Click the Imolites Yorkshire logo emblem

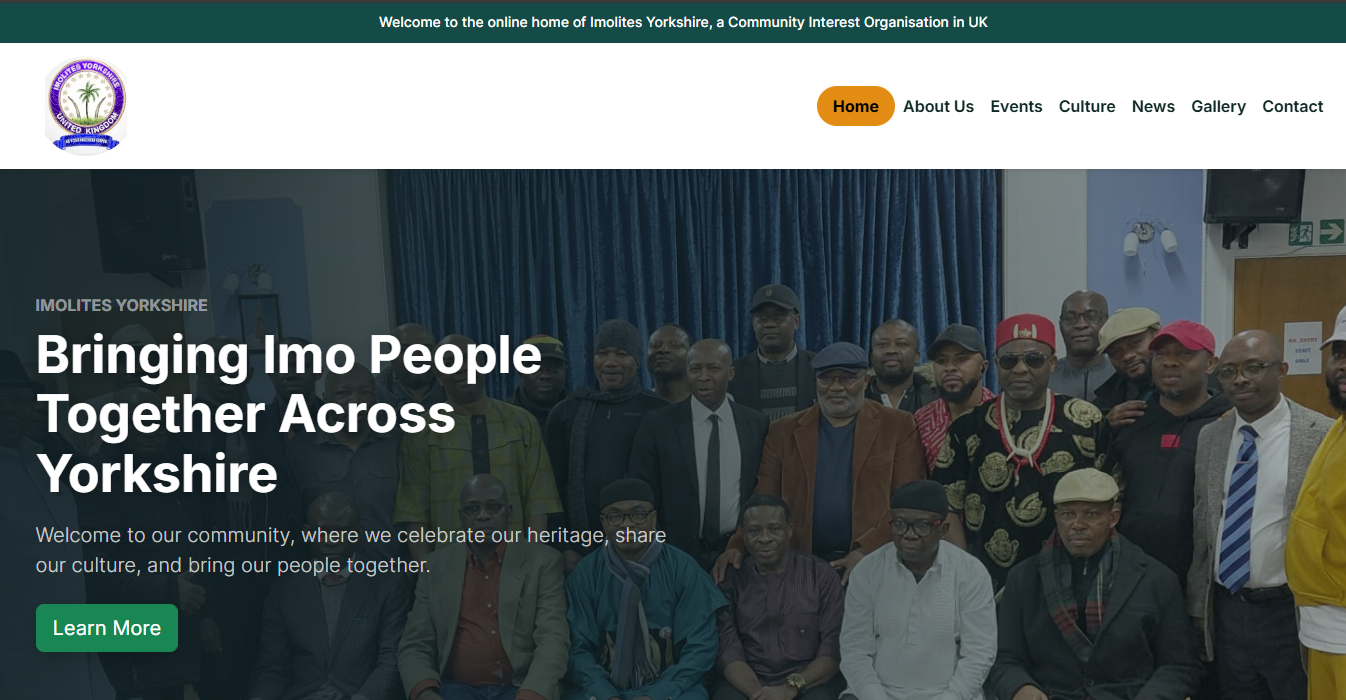point(85,105)
